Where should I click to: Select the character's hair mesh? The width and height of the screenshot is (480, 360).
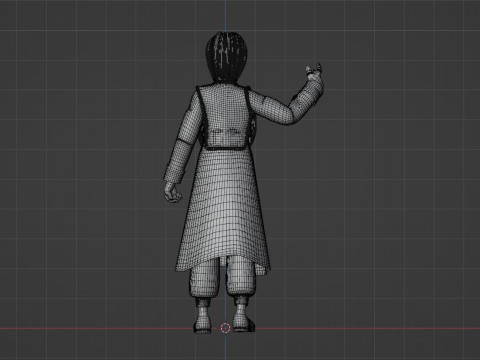tap(227, 56)
